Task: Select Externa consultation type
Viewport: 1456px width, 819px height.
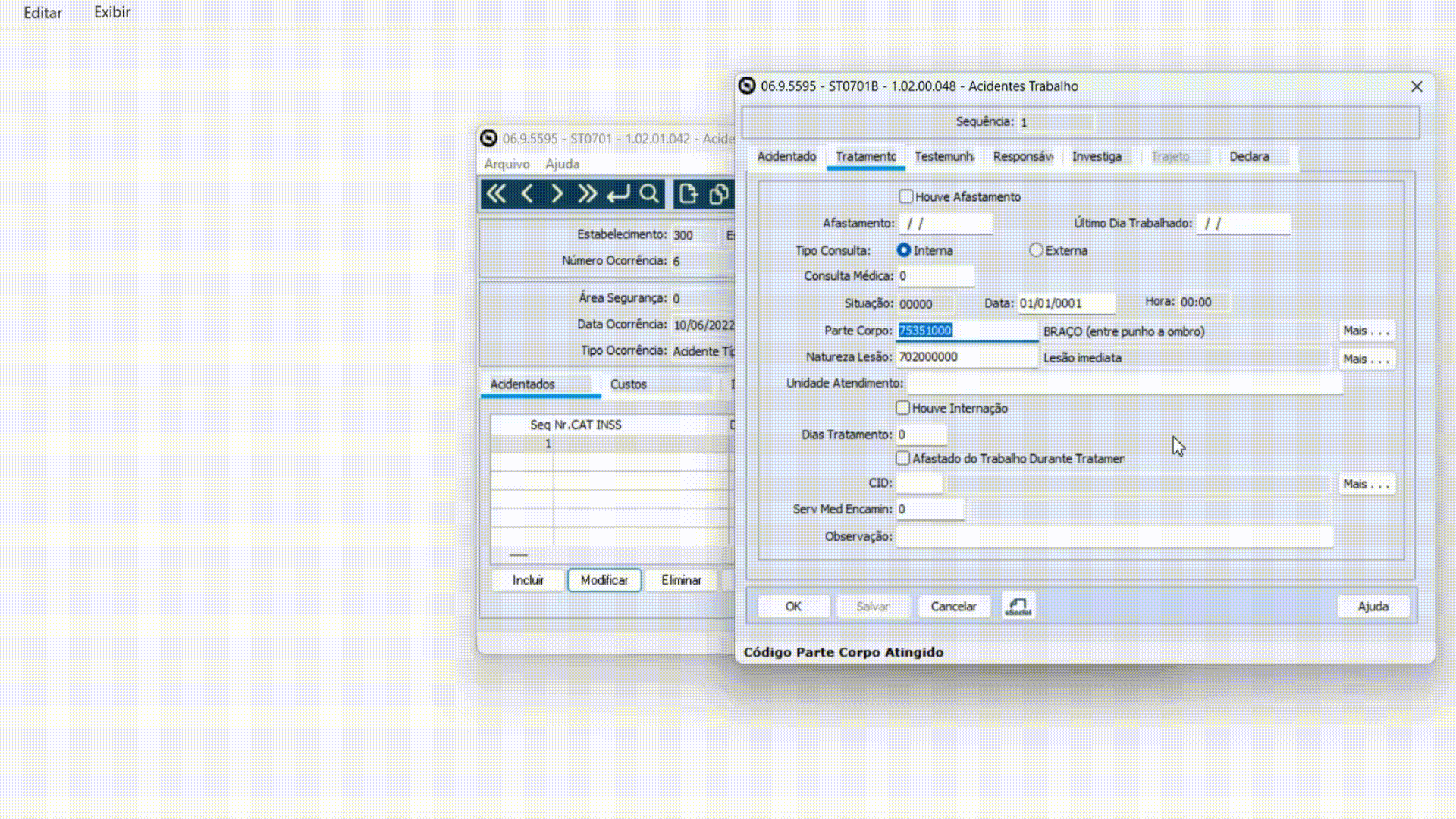Action: [1036, 250]
